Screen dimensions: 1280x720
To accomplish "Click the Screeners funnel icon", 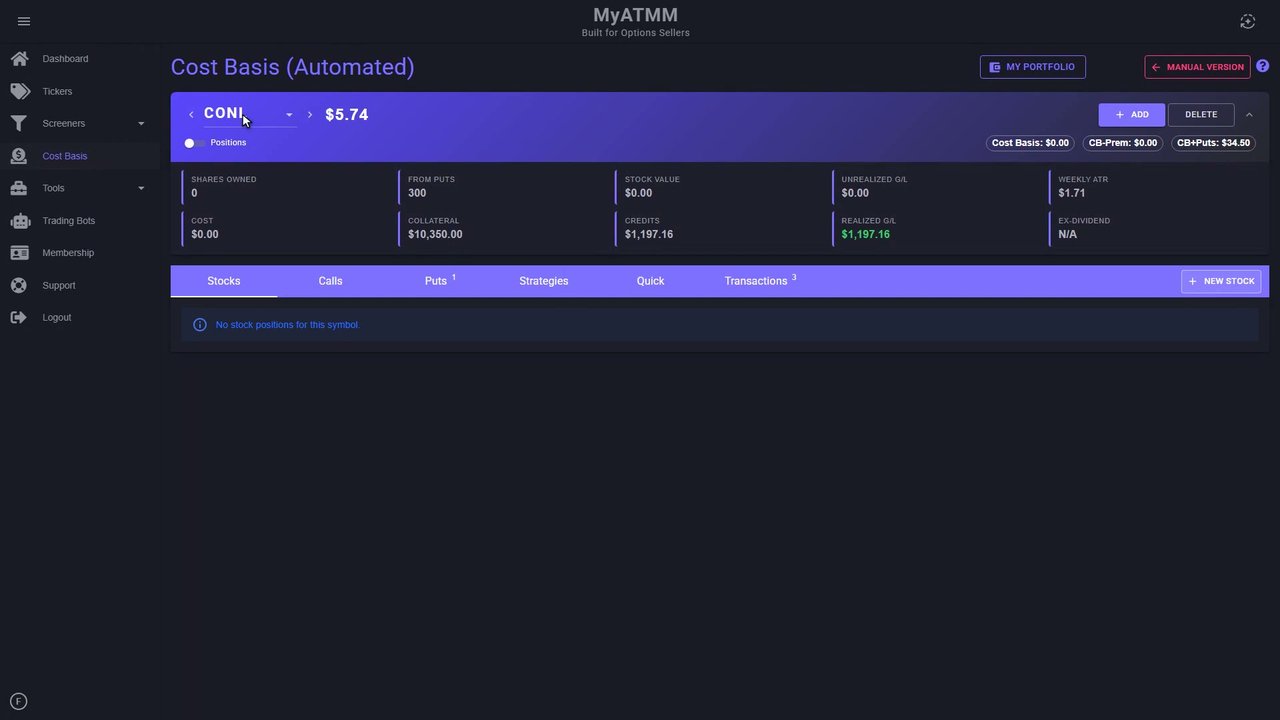I will [19, 124].
